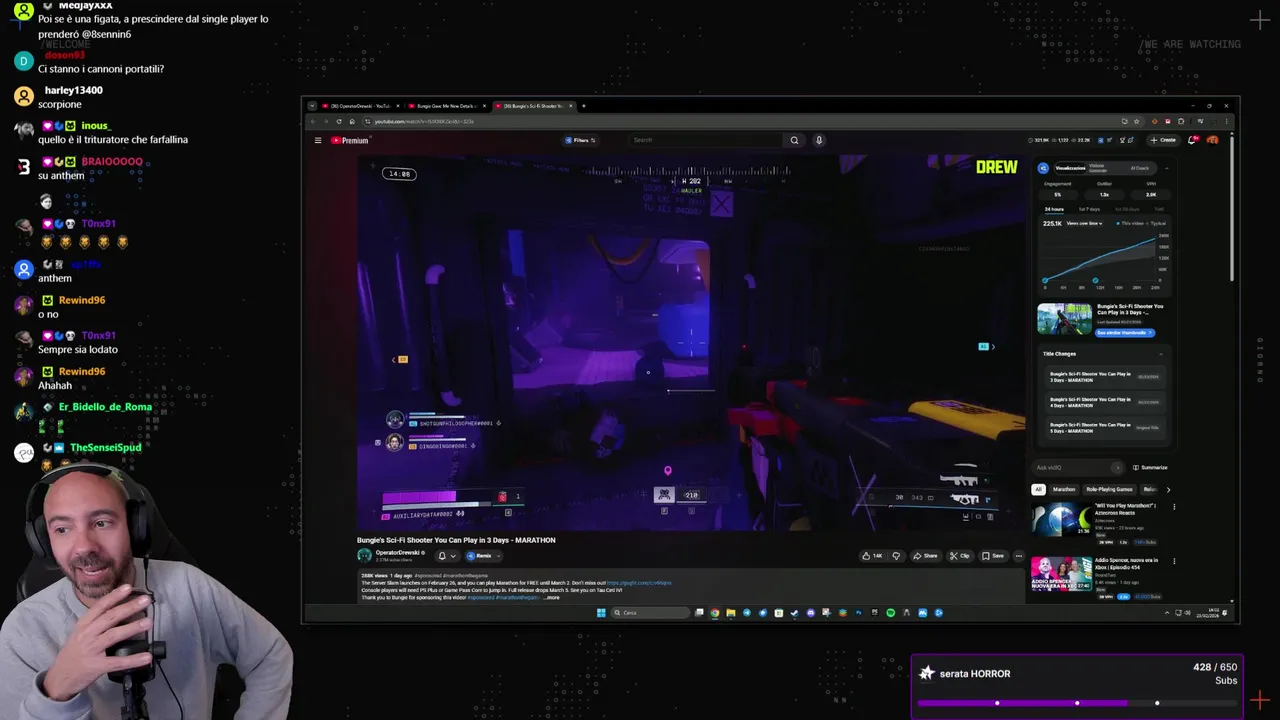Open 'Addio Spencer' video thumbnail
Screen dimensions: 1280x720
tap(1061, 574)
